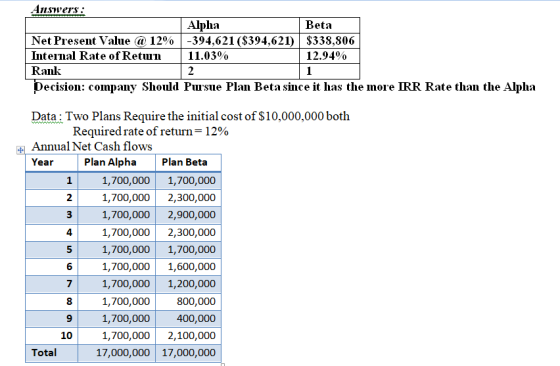Screen dimensions: 560x366
Task: Click the Year 3 cell
Action: 51,215
